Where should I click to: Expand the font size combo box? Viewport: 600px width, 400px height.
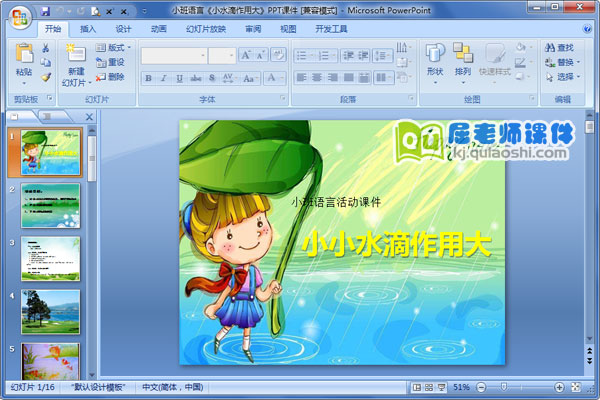tap(232, 56)
